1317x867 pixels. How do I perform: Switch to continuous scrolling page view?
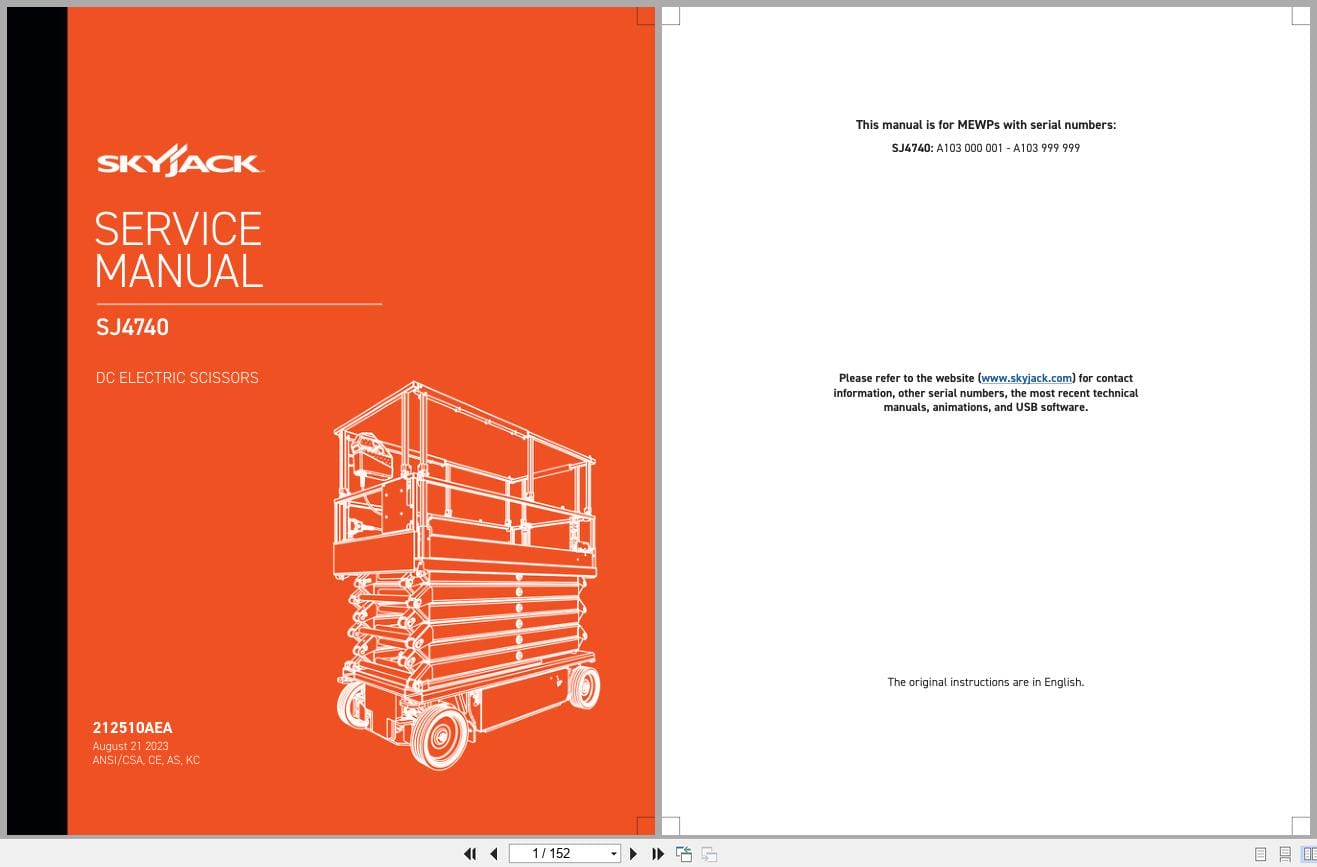click(x=1285, y=854)
